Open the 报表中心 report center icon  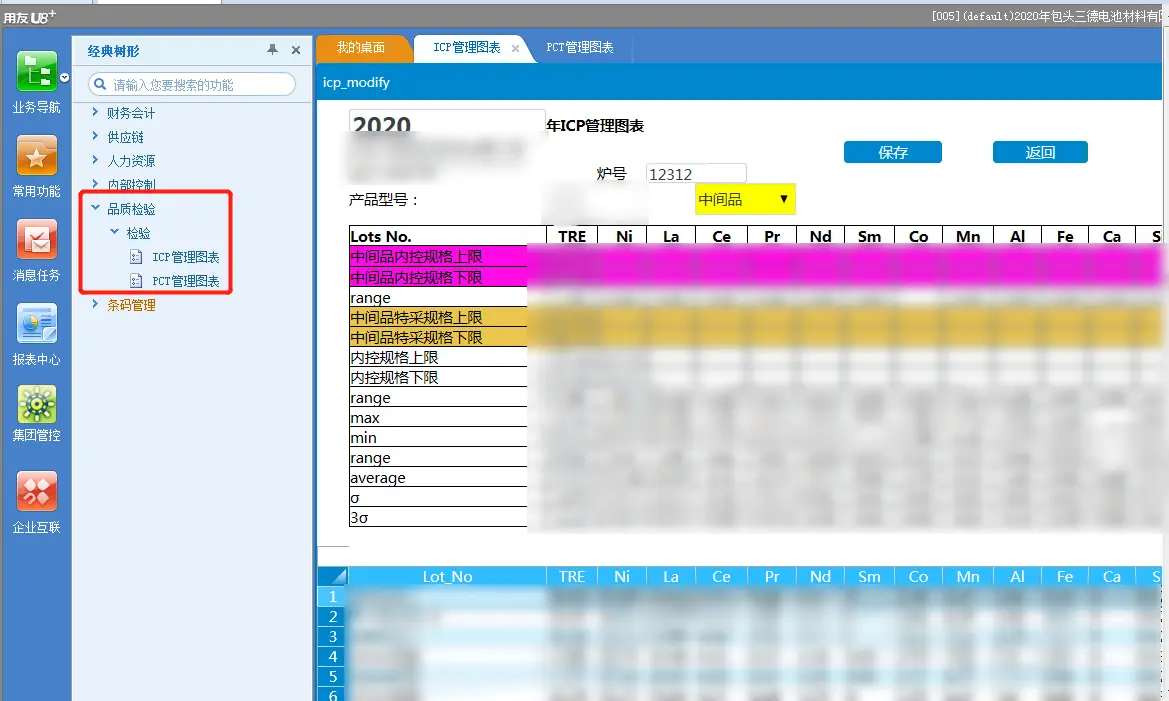pyautogui.click(x=36, y=324)
